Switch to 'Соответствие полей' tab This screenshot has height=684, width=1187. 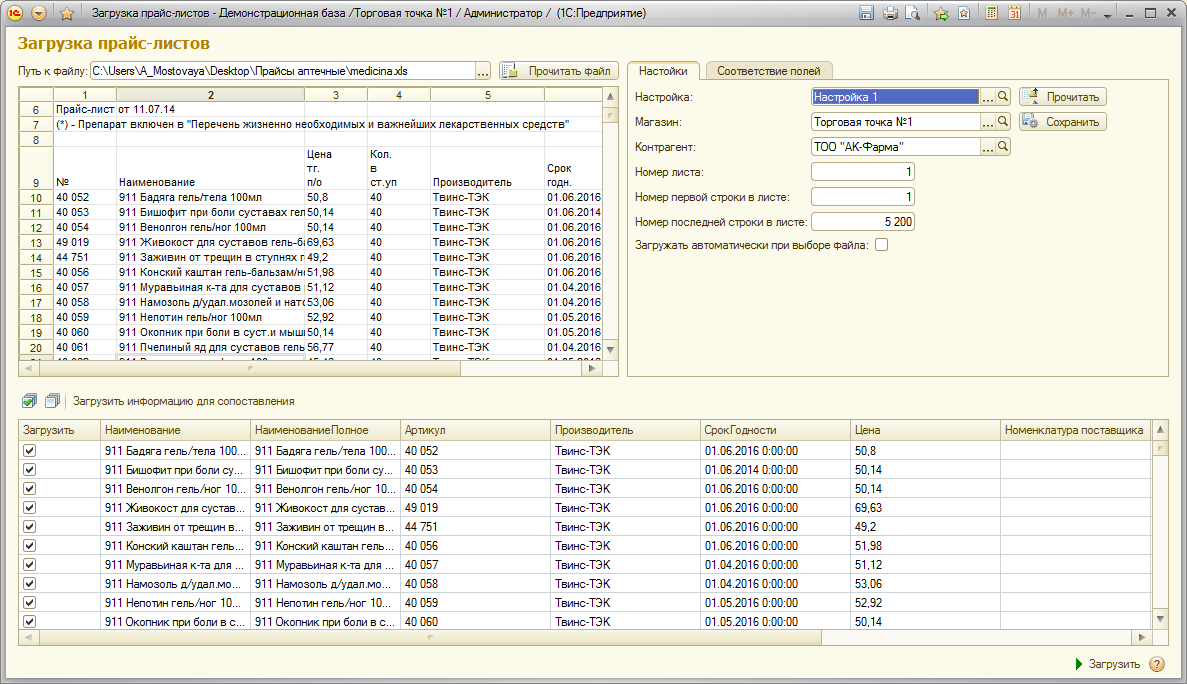tap(768, 71)
